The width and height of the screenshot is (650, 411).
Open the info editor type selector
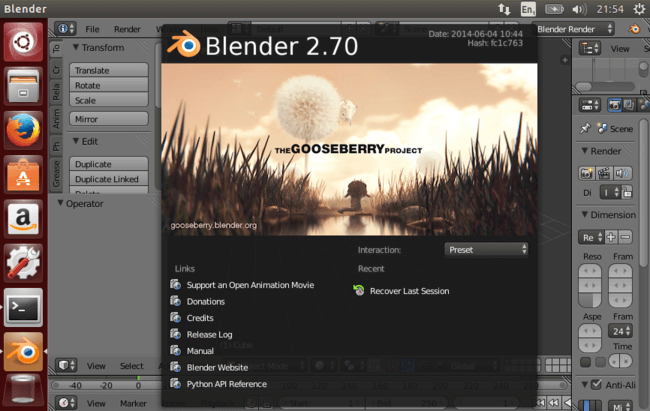point(65,29)
